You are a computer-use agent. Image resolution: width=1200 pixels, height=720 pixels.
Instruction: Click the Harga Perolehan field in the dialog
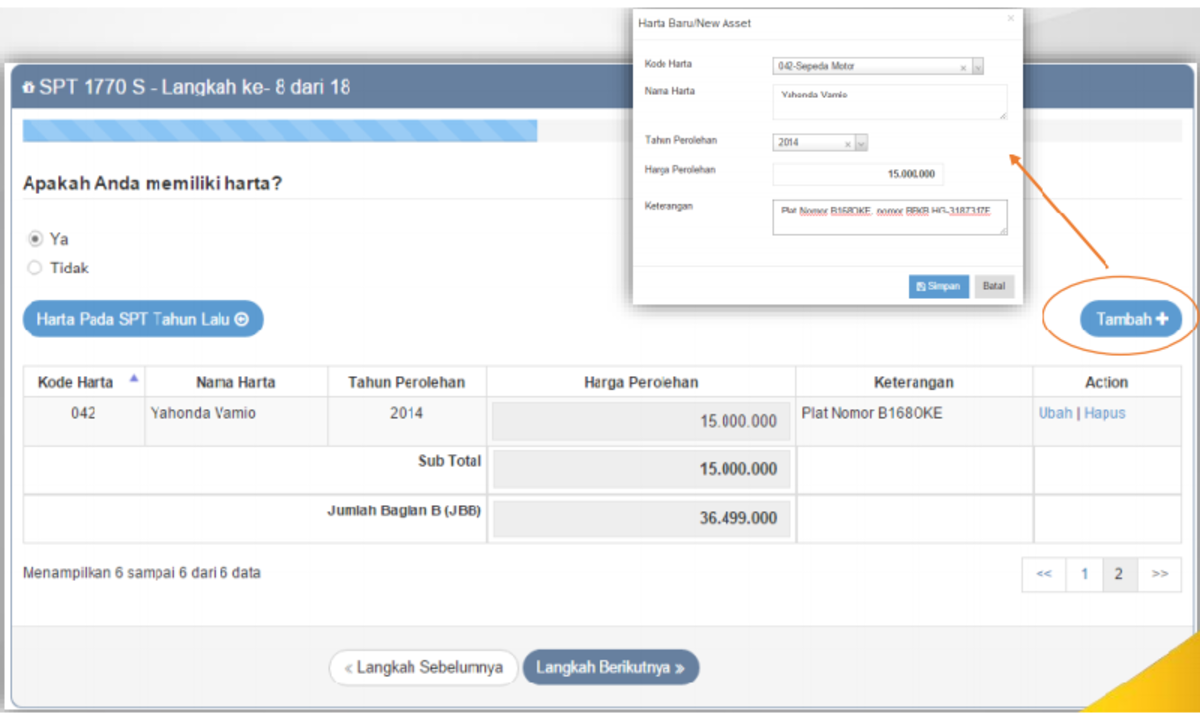tap(857, 175)
